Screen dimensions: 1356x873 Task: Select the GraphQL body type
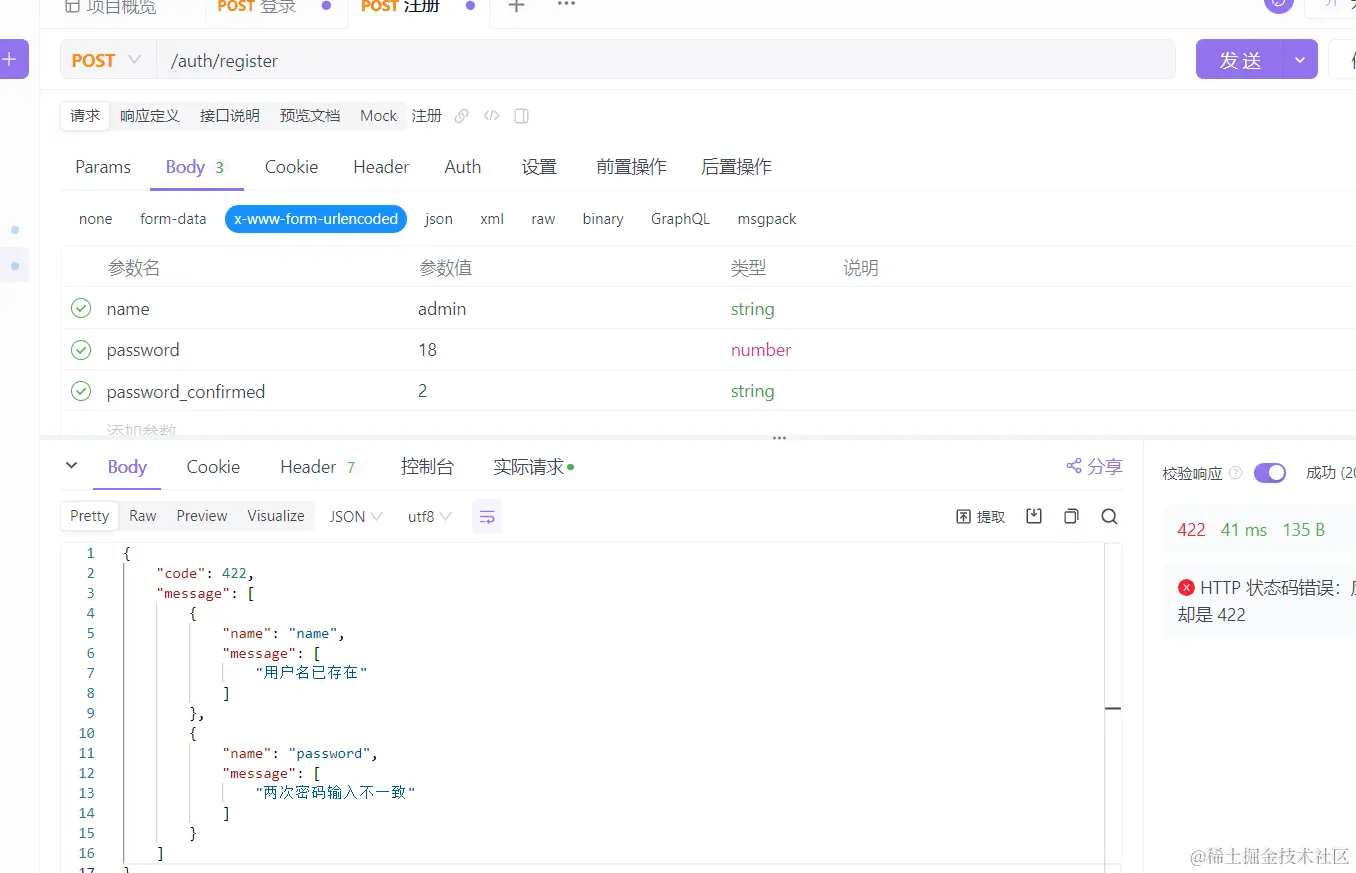[680, 219]
